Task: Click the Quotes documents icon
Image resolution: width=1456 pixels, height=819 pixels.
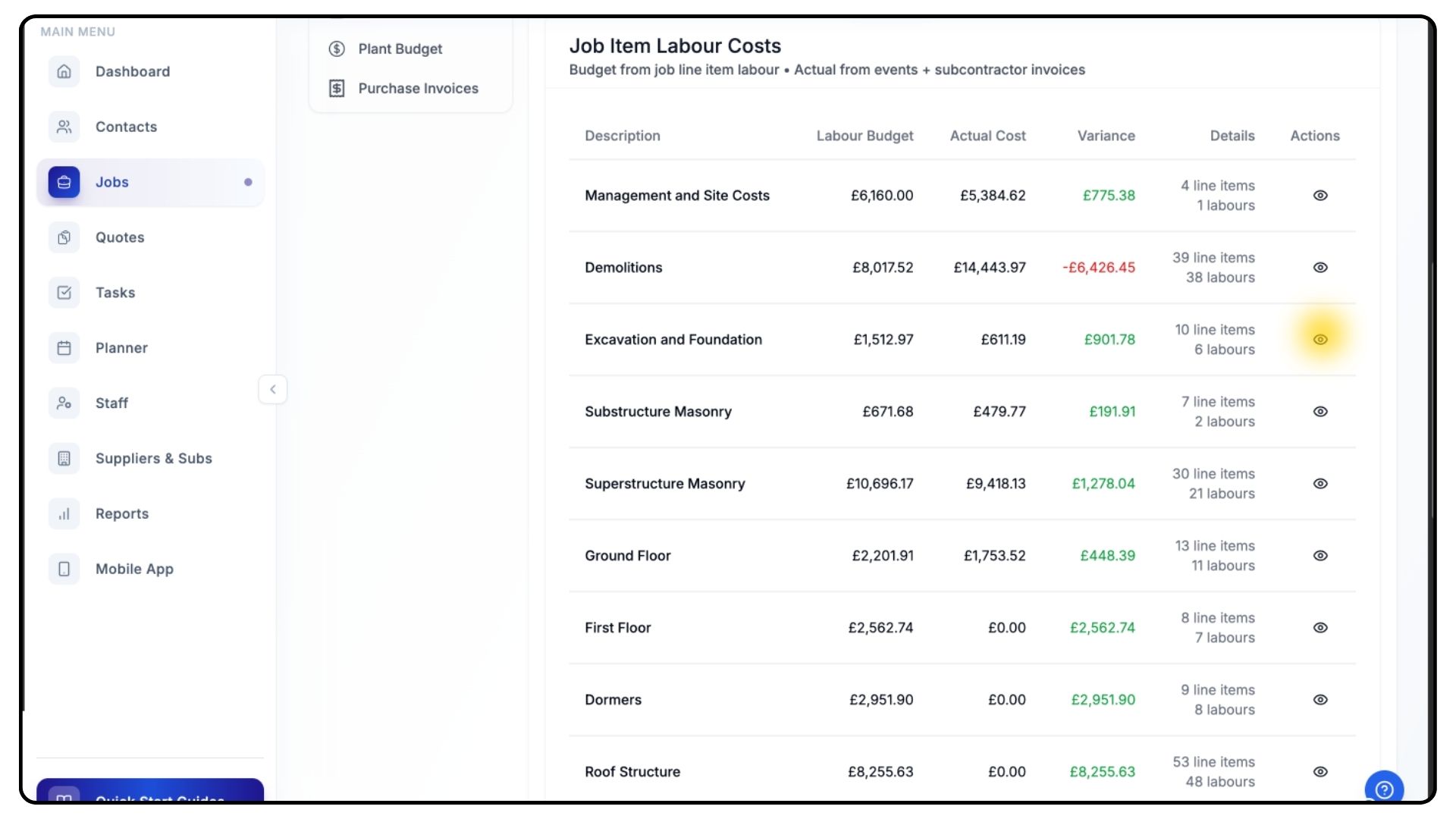Action: coord(64,237)
